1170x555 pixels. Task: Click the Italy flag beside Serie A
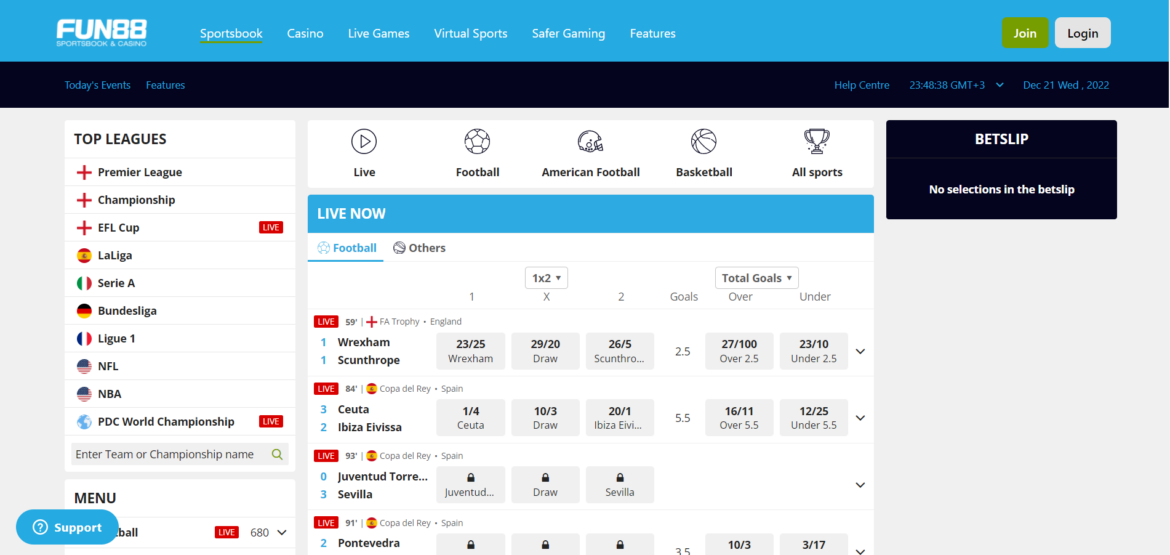(x=84, y=283)
